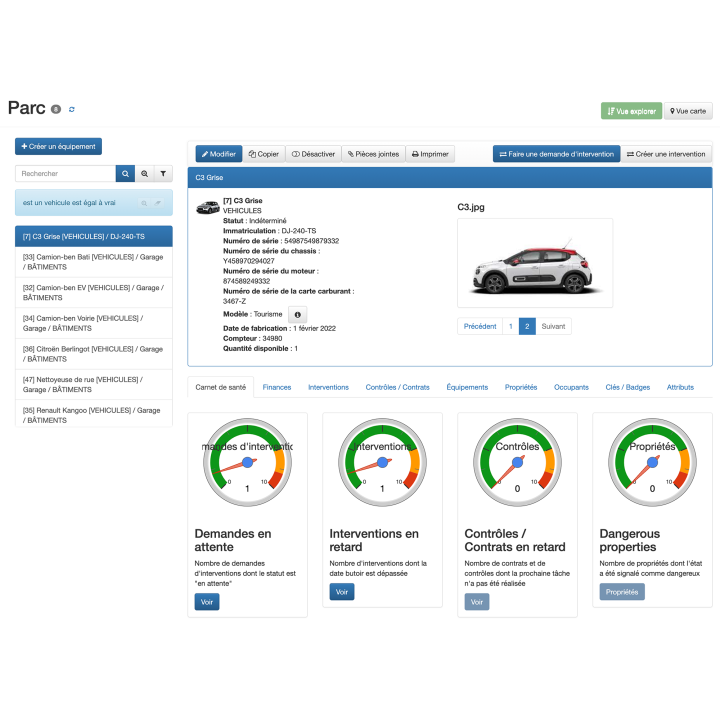Click the Copier button

264,154
